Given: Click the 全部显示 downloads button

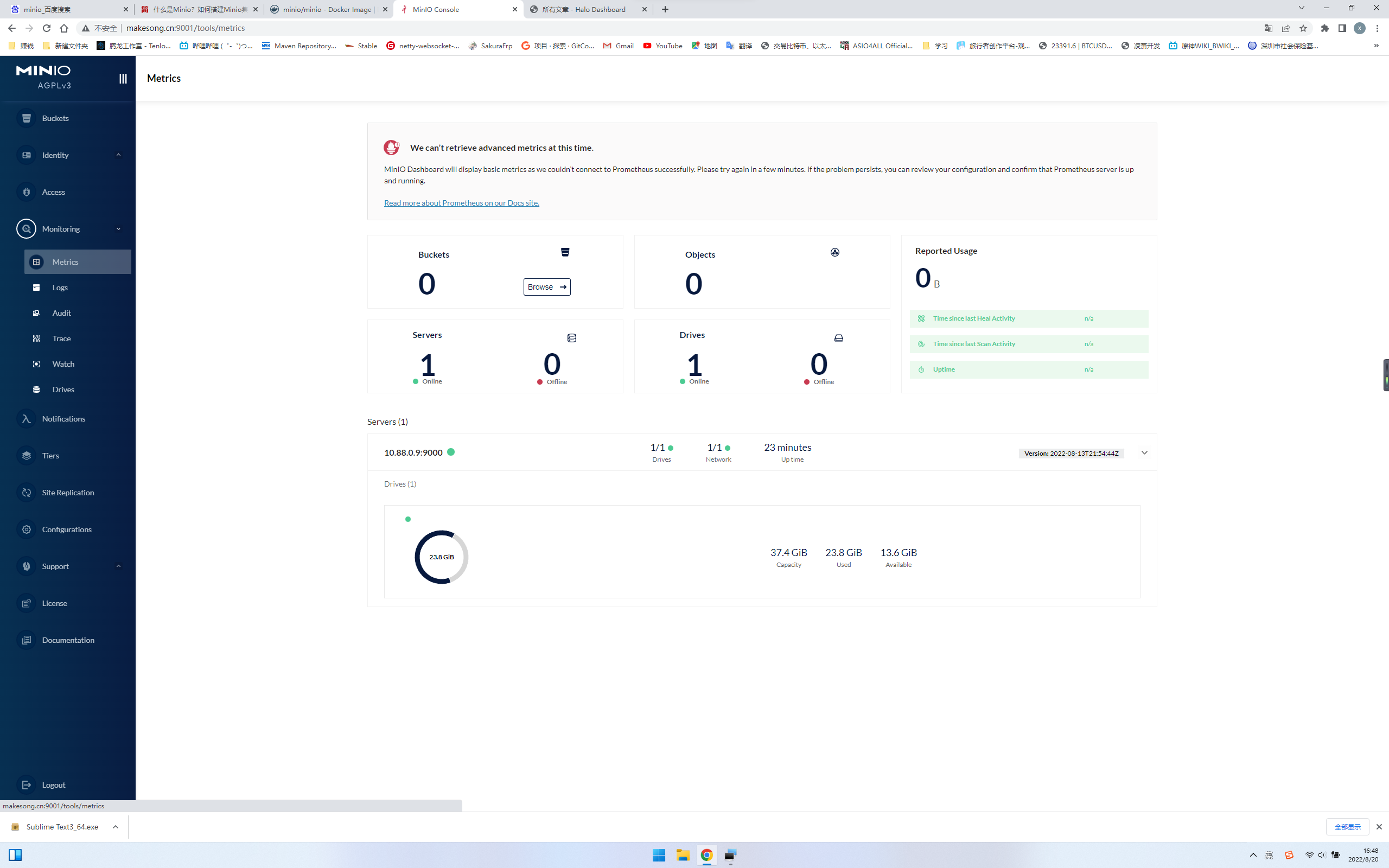Looking at the screenshot, I should pos(1347,827).
